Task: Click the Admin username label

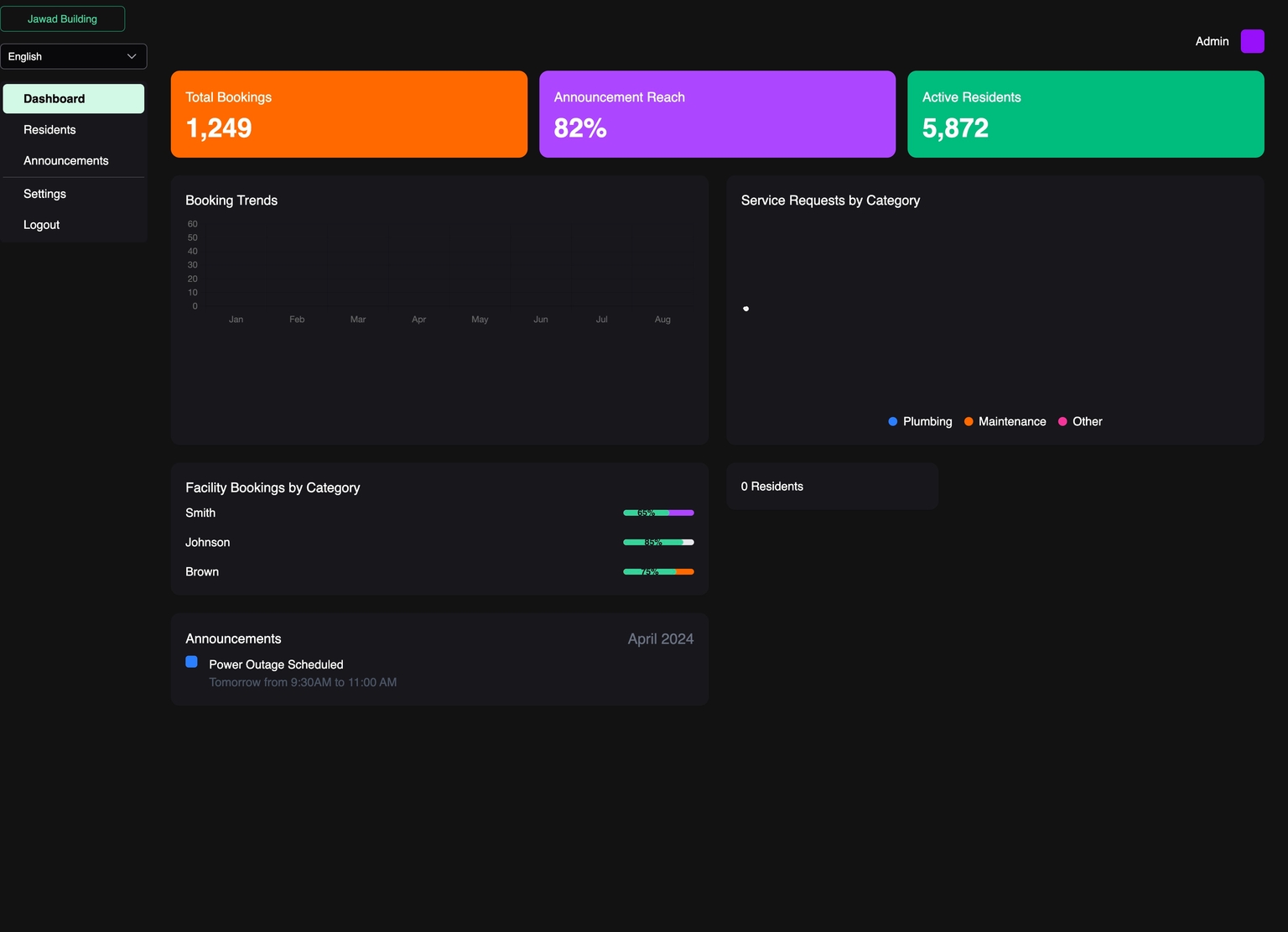Action: pos(1212,41)
